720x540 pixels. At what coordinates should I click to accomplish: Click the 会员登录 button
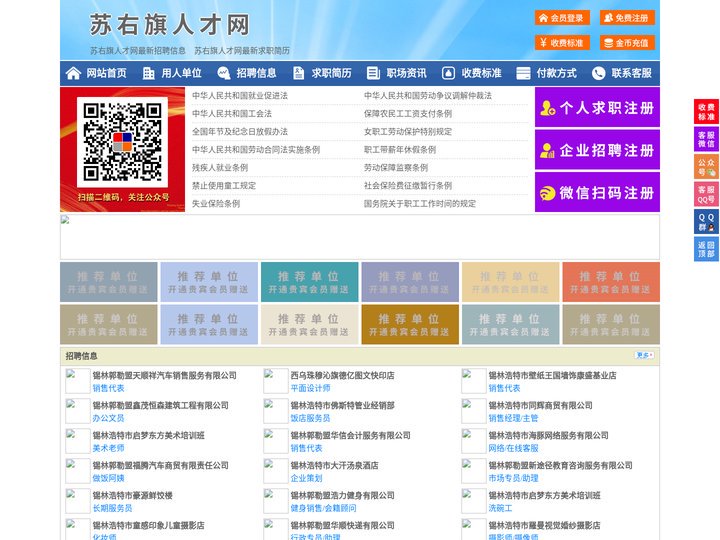click(562, 18)
